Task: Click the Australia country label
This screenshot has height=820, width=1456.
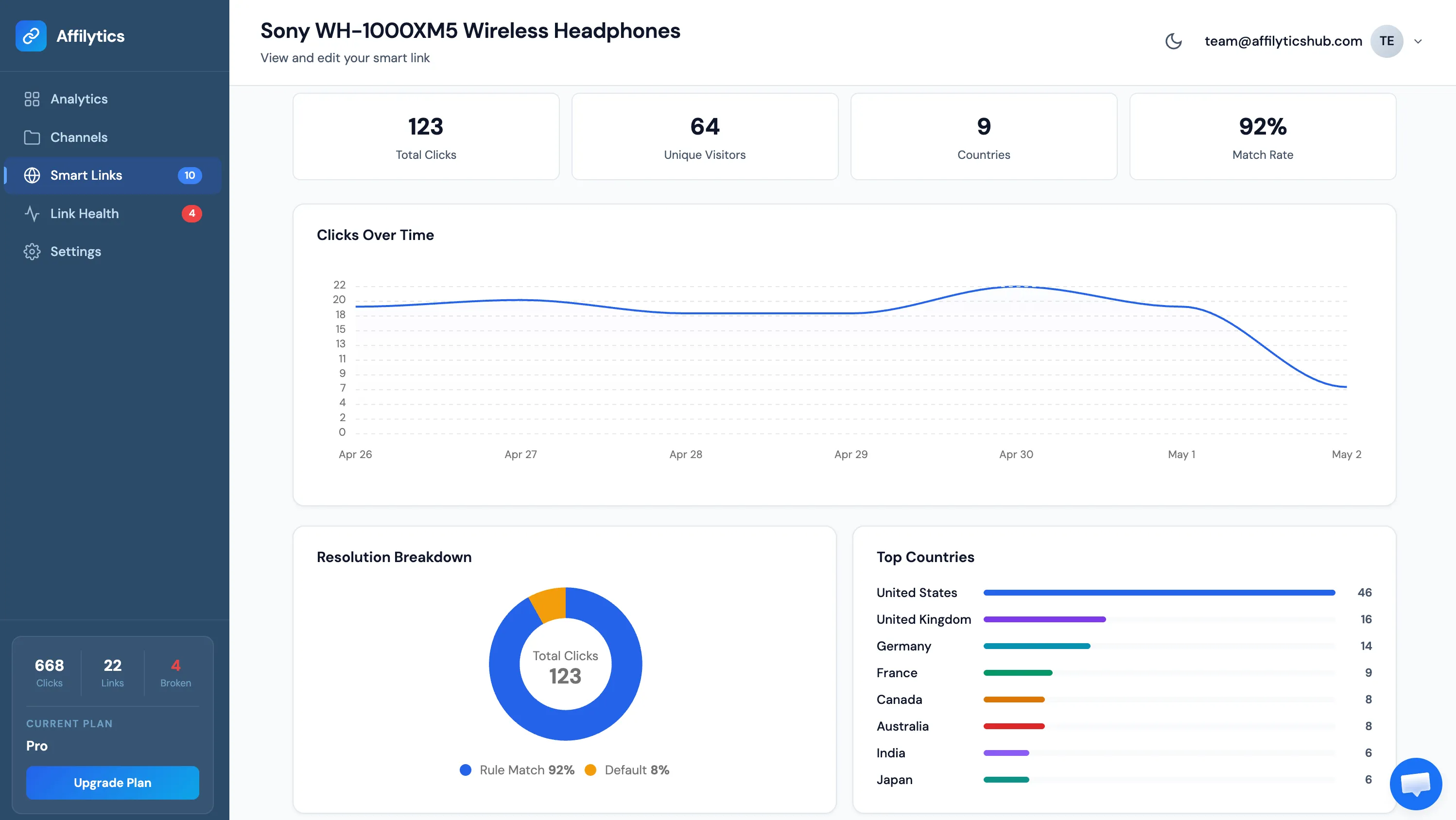Action: pos(902,726)
